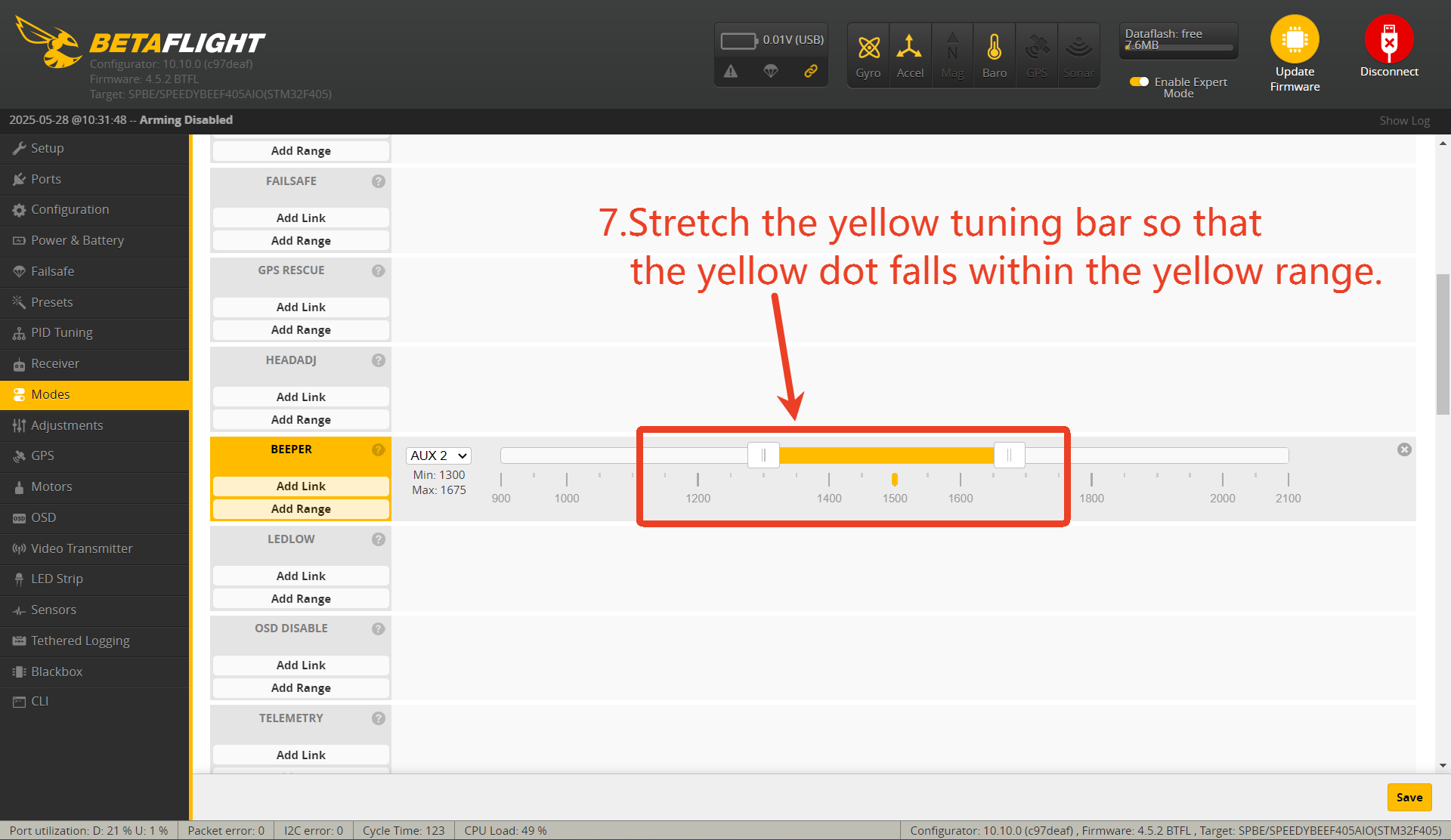The width and height of the screenshot is (1451, 840).
Task: Open the PID Tuning tab
Action: click(x=94, y=333)
